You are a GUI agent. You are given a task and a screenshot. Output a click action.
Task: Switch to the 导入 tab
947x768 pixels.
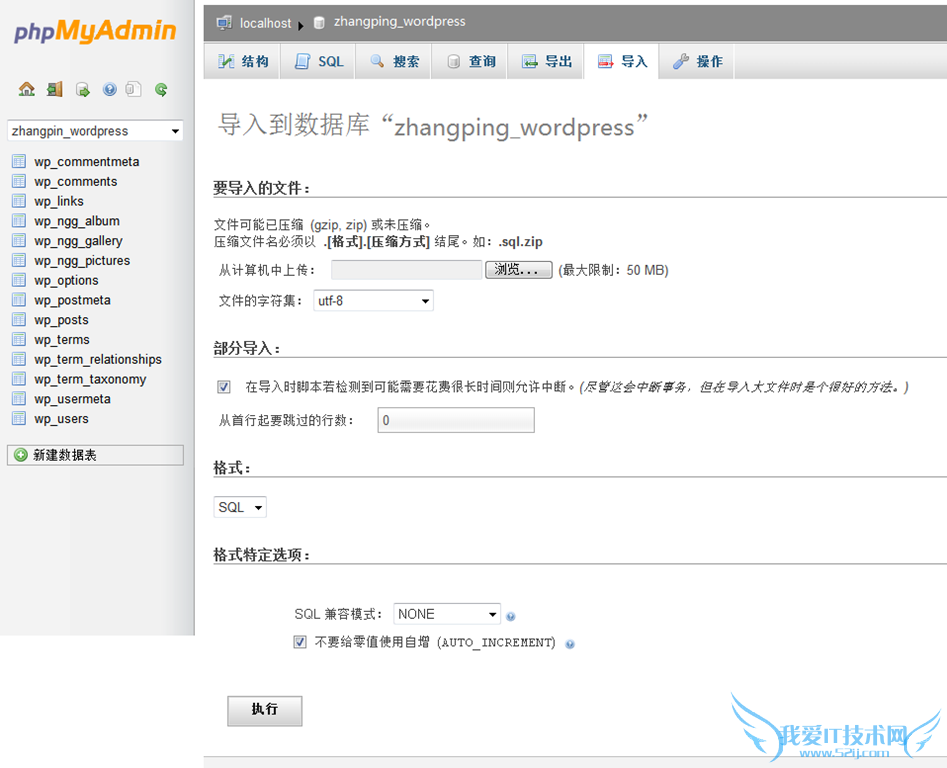[x=621, y=61]
